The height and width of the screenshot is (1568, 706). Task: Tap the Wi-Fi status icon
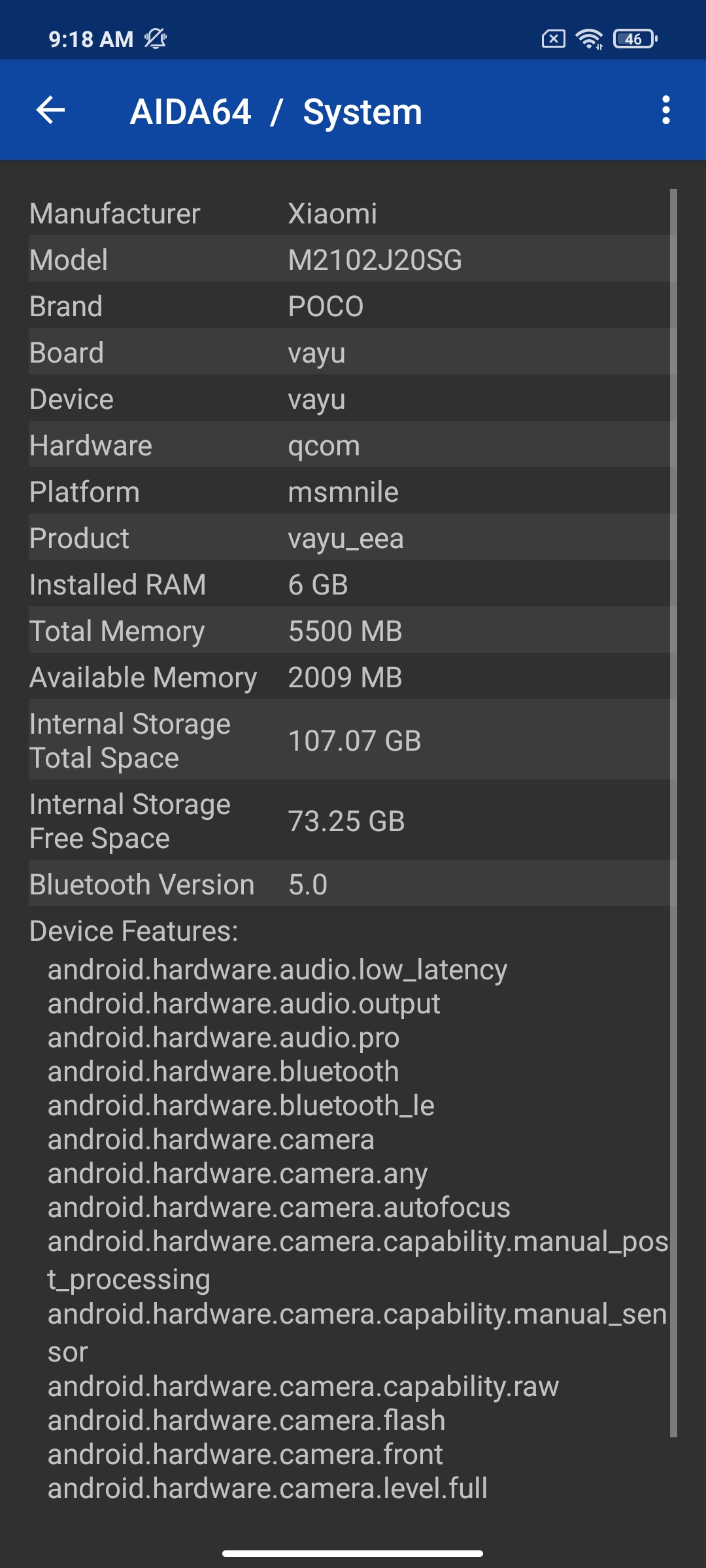pyautogui.click(x=589, y=39)
